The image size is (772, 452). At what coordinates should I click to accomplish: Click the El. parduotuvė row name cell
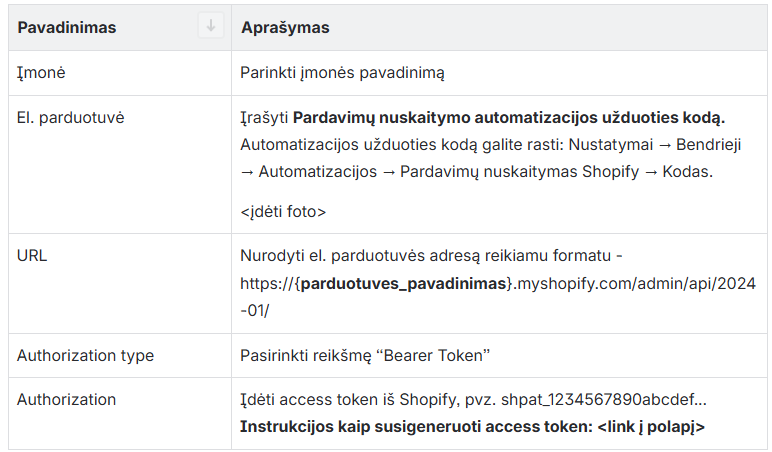click(x=70, y=117)
